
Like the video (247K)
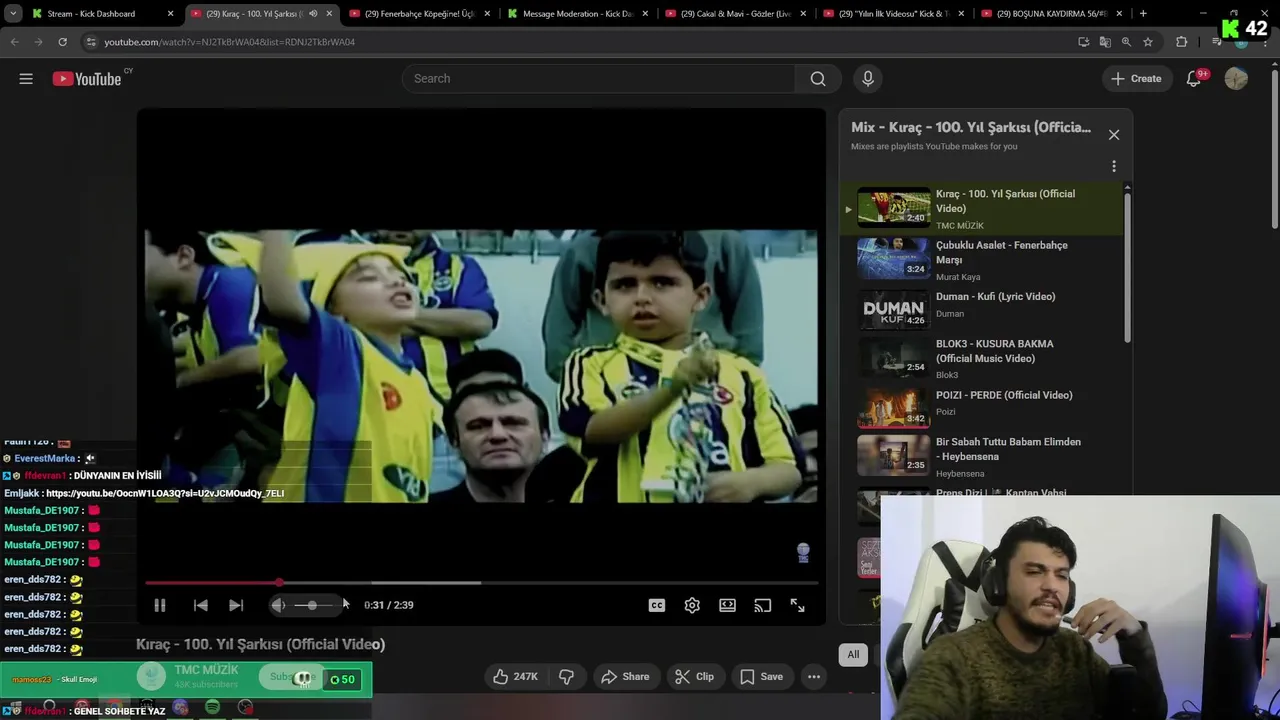pyautogui.click(x=516, y=677)
